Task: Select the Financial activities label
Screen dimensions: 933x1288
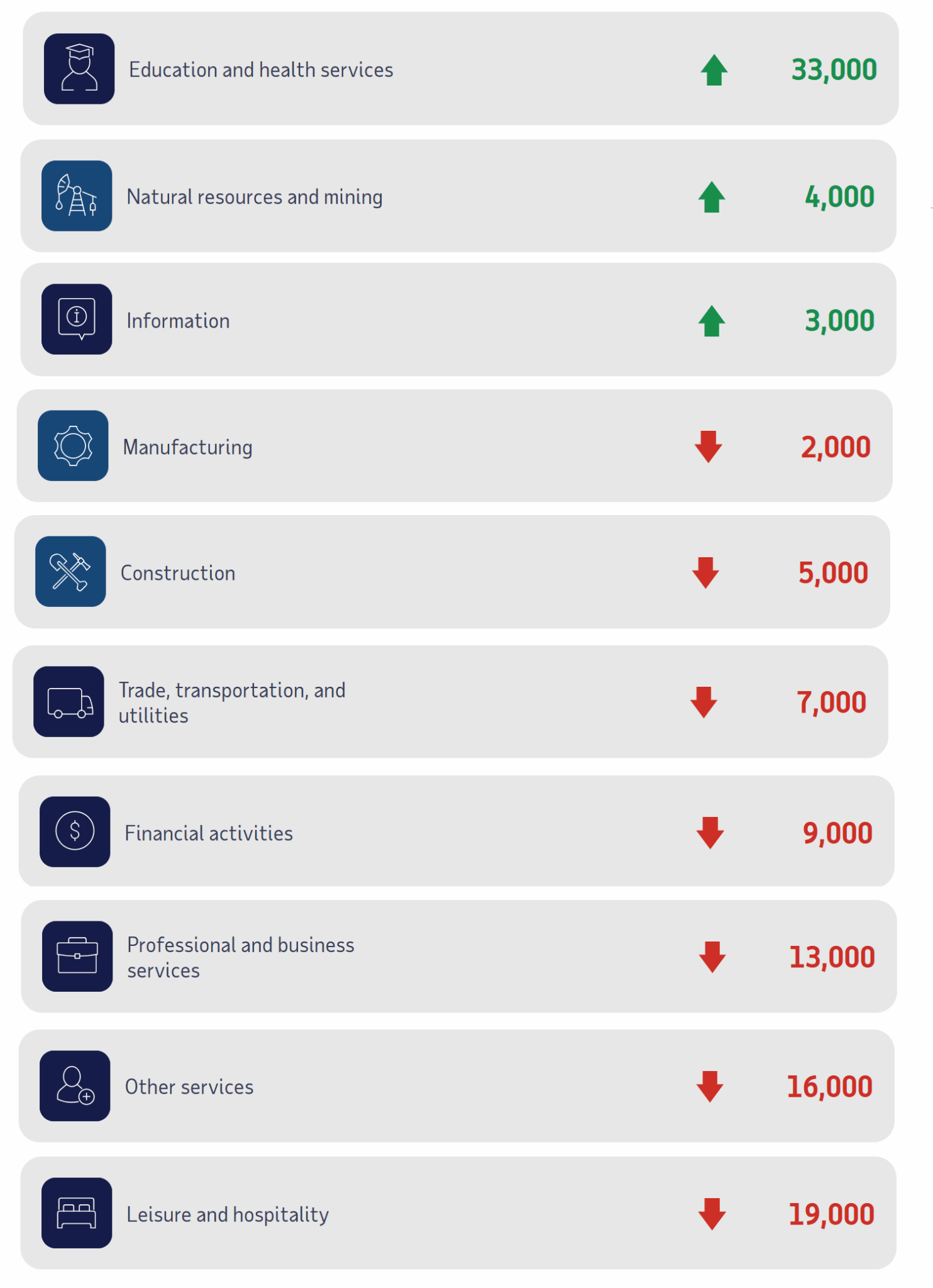Action: (x=209, y=833)
